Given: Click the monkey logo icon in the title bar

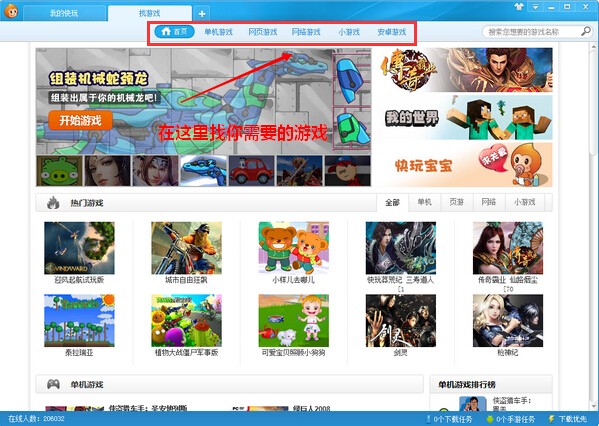Looking at the screenshot, I should coord(11,11).
